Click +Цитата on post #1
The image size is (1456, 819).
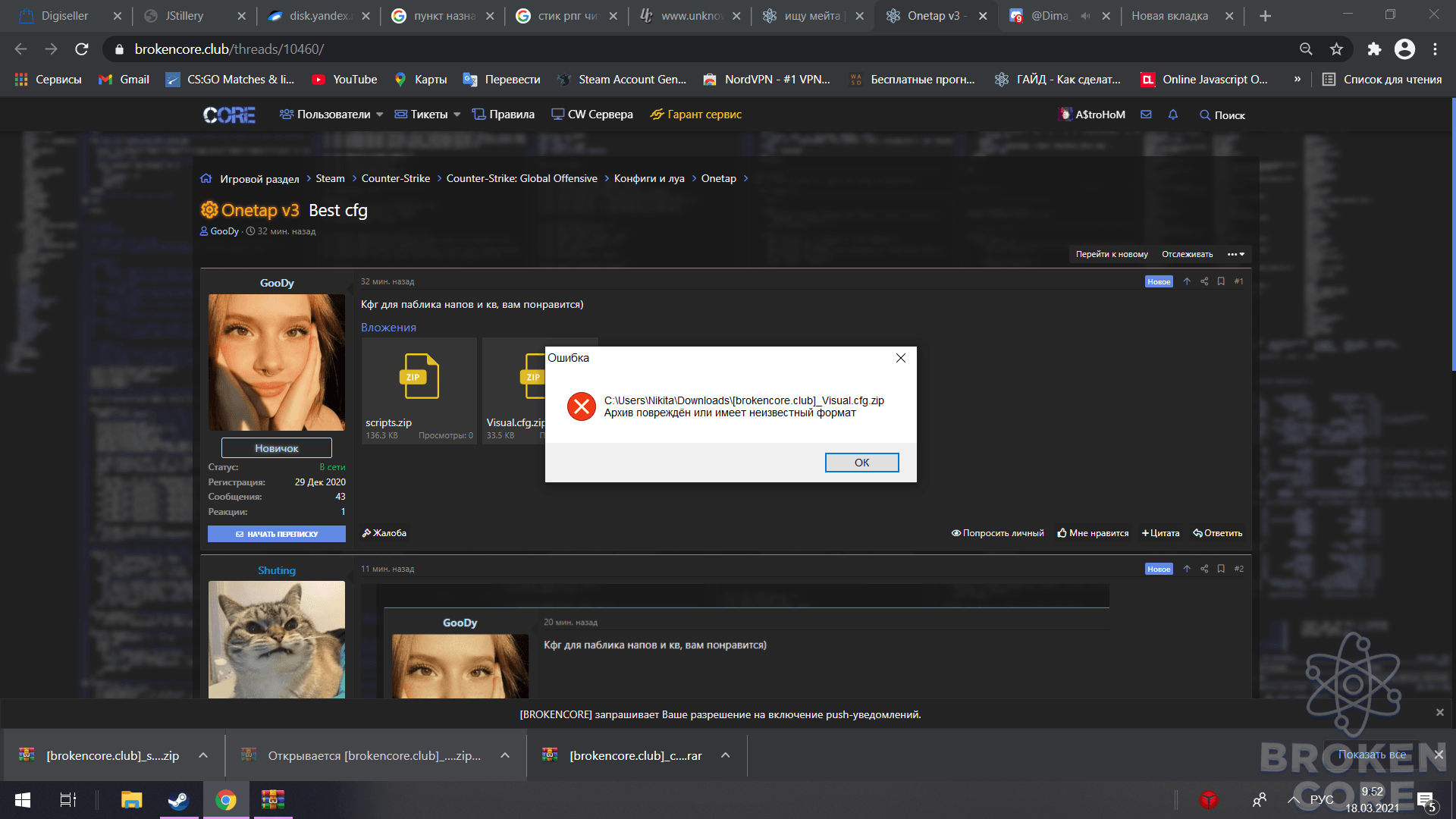tap(1160, 533)
